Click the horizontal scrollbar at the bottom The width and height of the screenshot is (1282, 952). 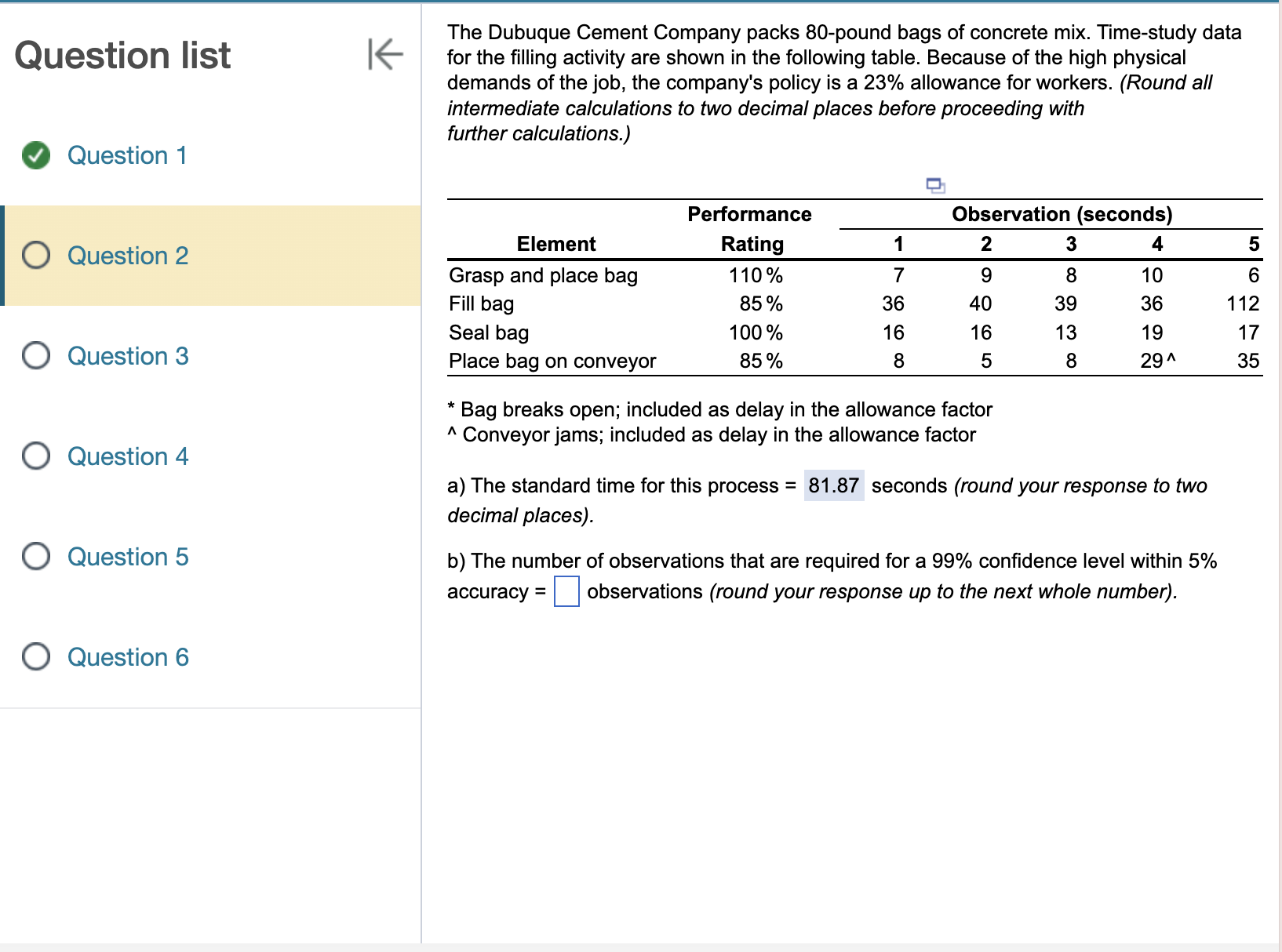click(641, 946)
